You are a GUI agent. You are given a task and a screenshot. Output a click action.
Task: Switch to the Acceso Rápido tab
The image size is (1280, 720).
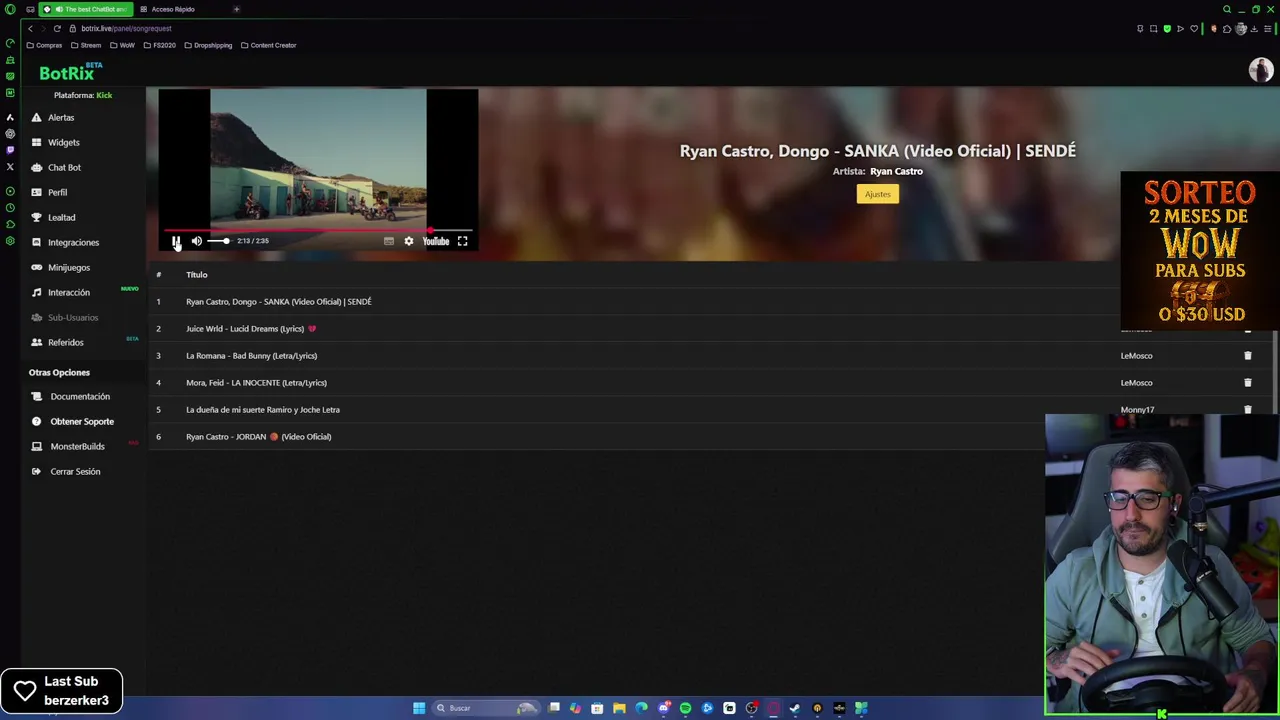173,9
